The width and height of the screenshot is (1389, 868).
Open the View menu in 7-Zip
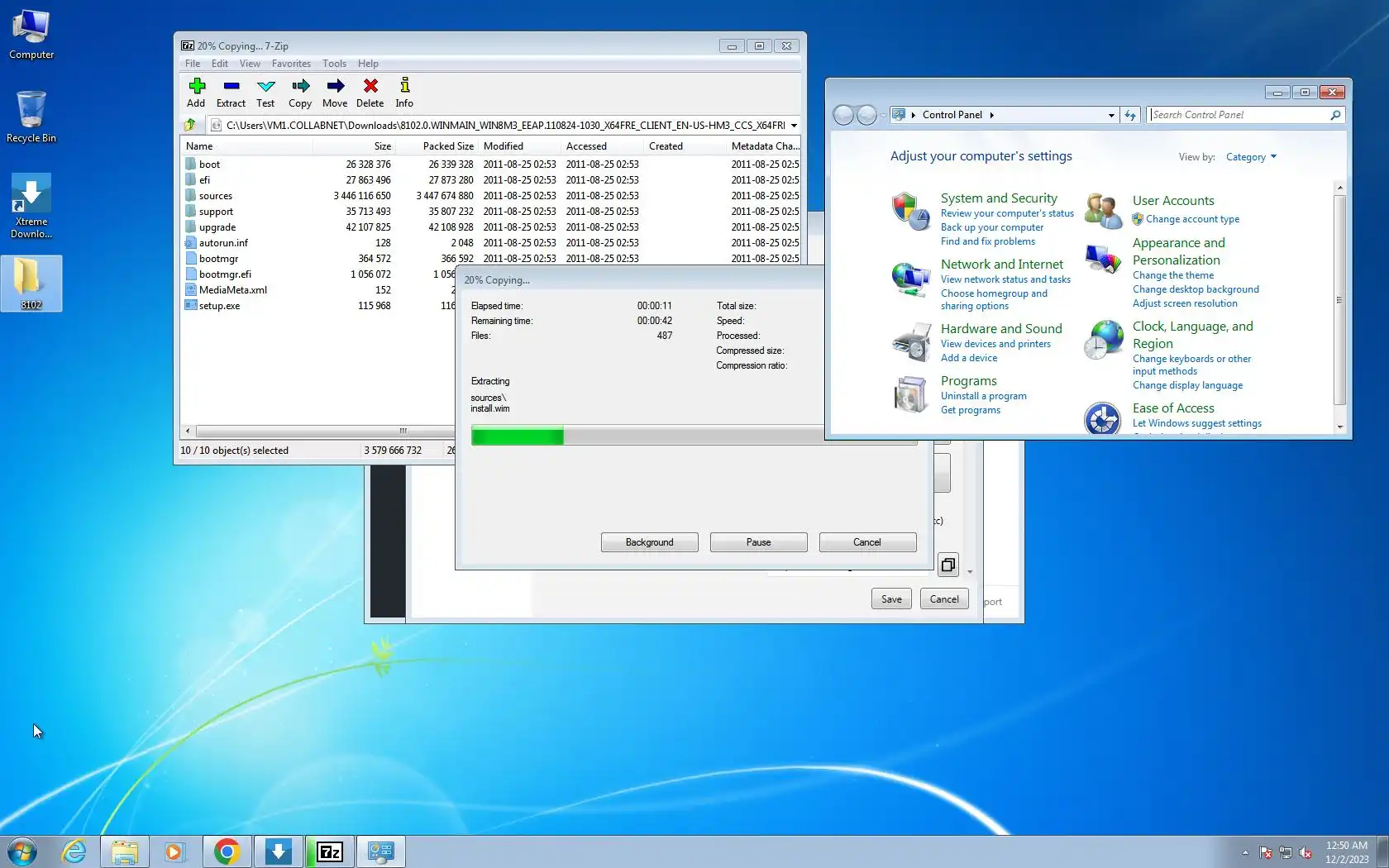[250, 64]
